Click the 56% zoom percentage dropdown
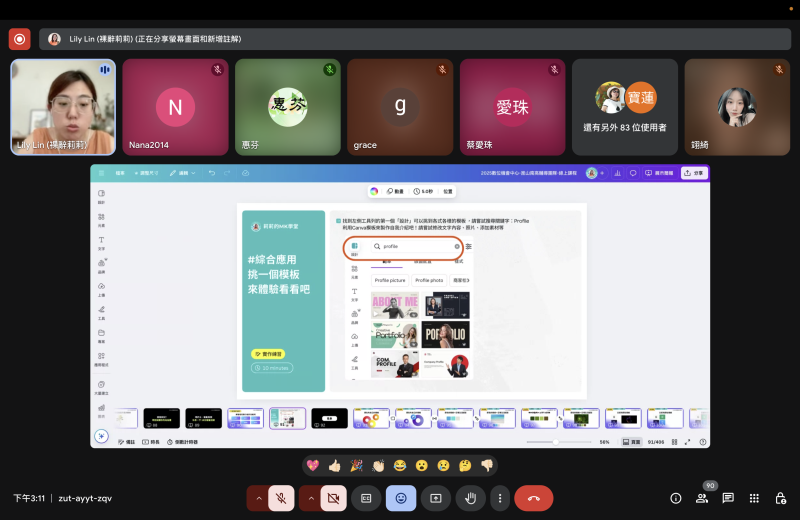This screenshot has height=520, width=800. pos(605,442)
